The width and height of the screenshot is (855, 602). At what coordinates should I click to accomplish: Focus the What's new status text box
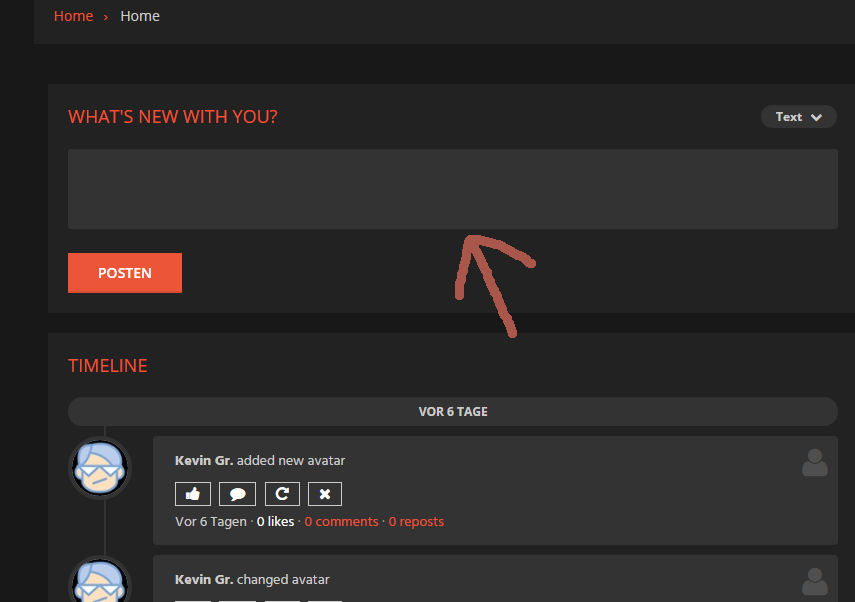(x=453, y=189)
